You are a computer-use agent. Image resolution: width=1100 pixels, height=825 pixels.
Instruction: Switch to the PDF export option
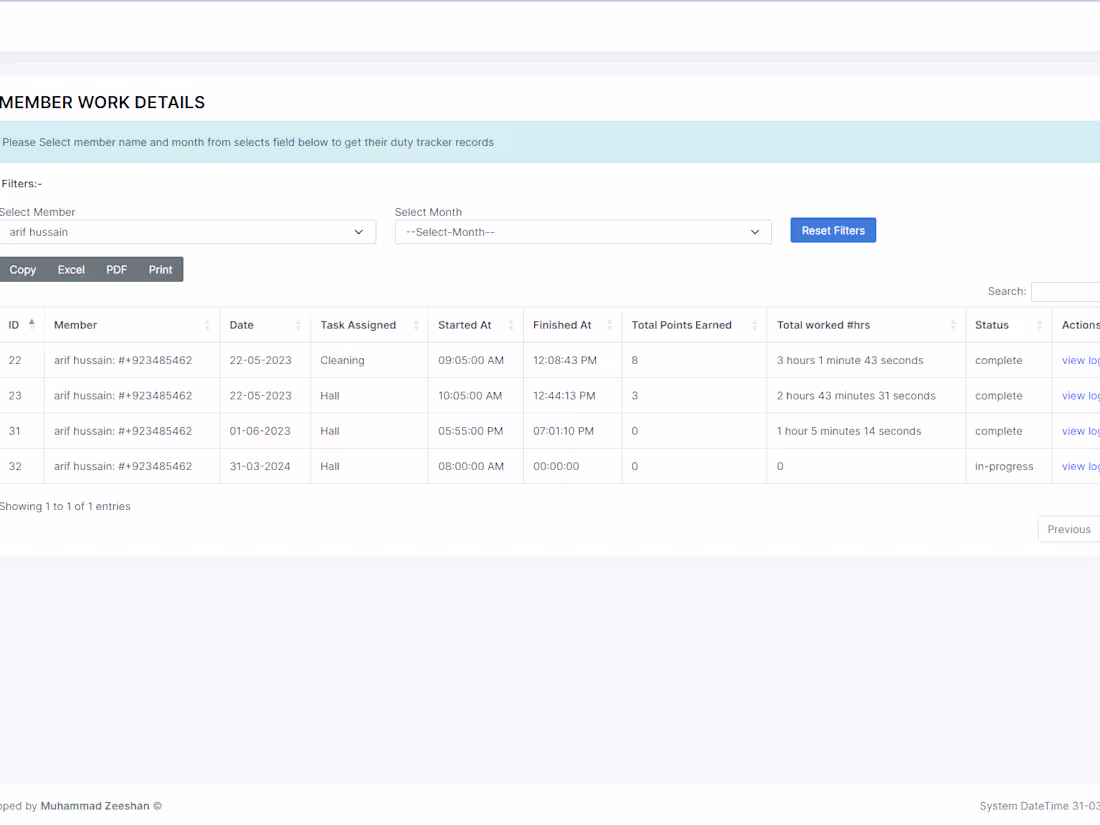(x=116, y=269)
